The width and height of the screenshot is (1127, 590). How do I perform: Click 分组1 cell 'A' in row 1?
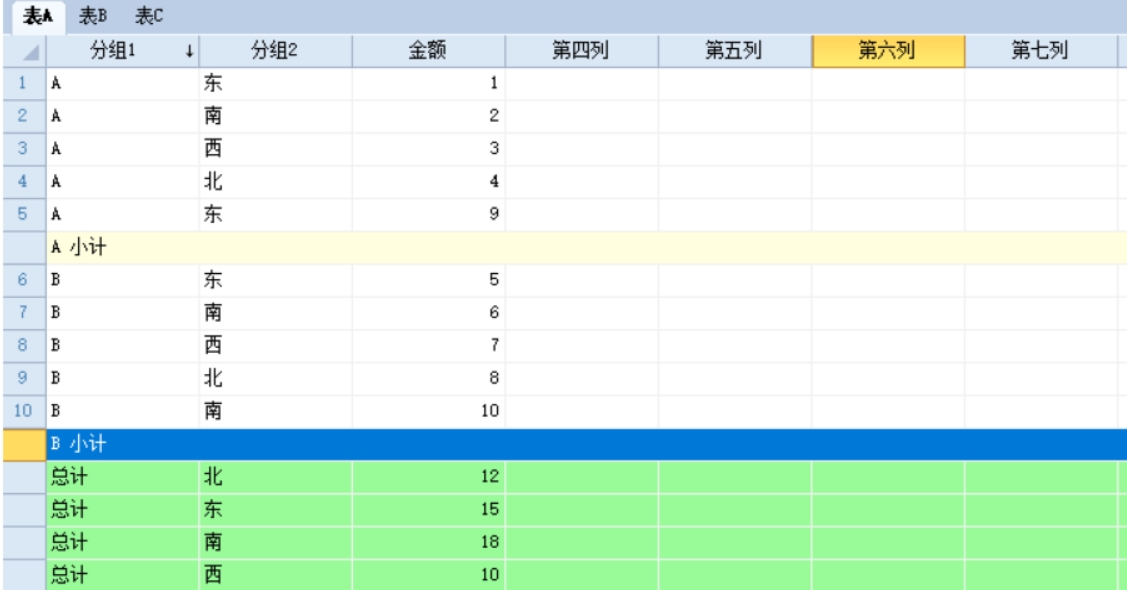123,83
